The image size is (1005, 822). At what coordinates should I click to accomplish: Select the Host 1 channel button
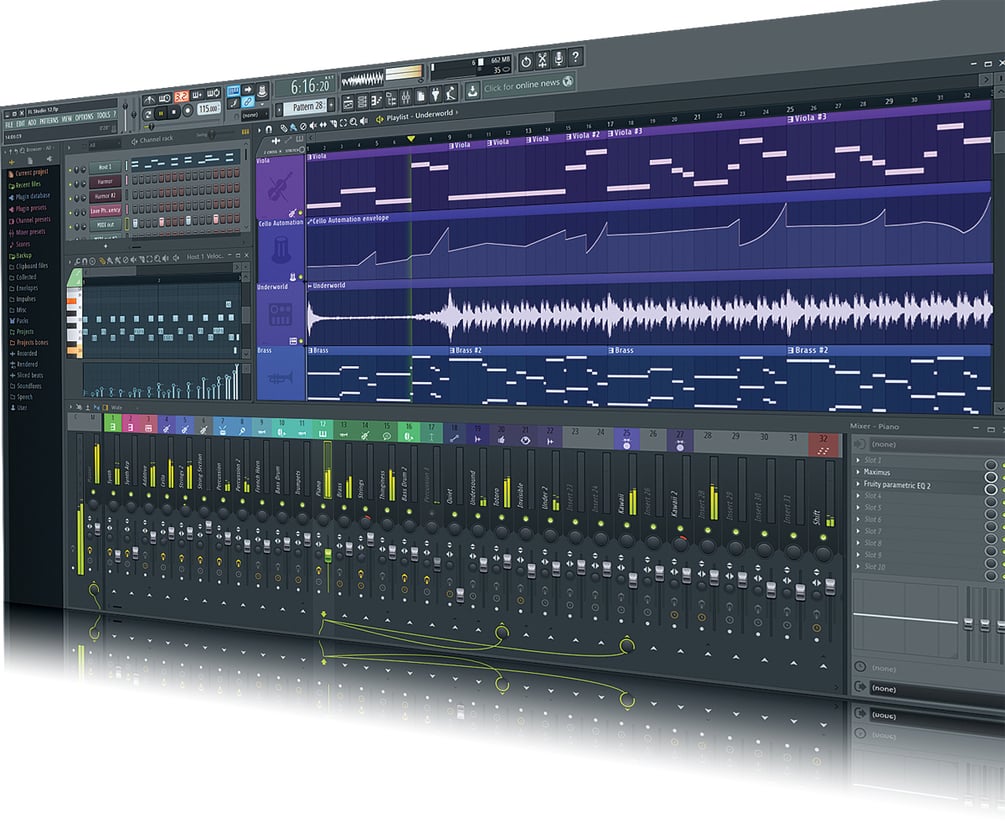[105, 167]
